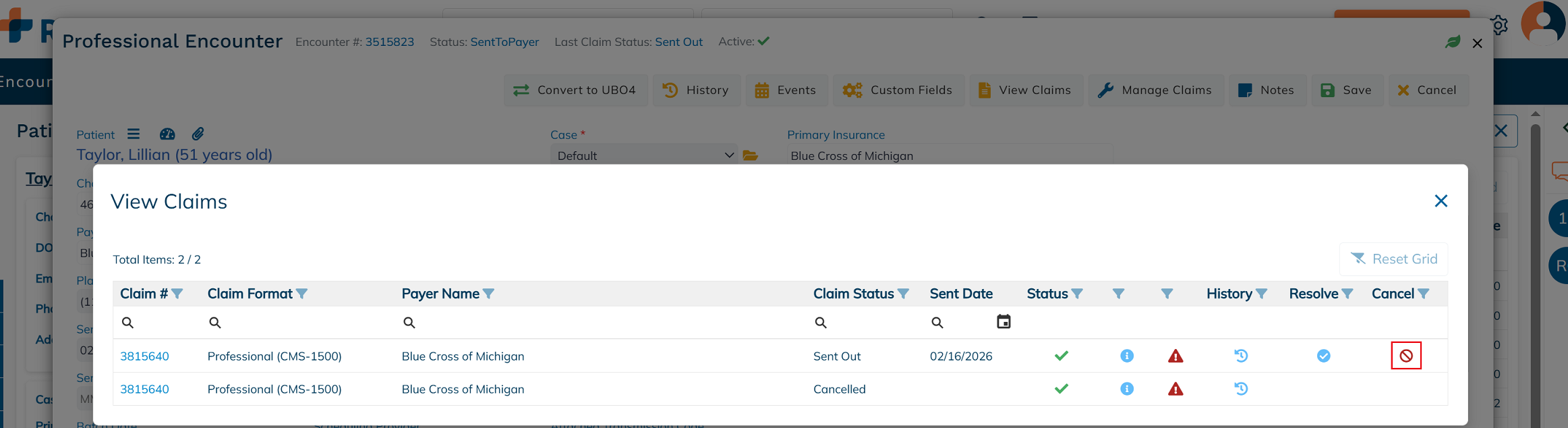Viewport: 1568px width, 428px height.
Task: Click the patient dashboard gauge icon
Action: [x=167, y=134]
